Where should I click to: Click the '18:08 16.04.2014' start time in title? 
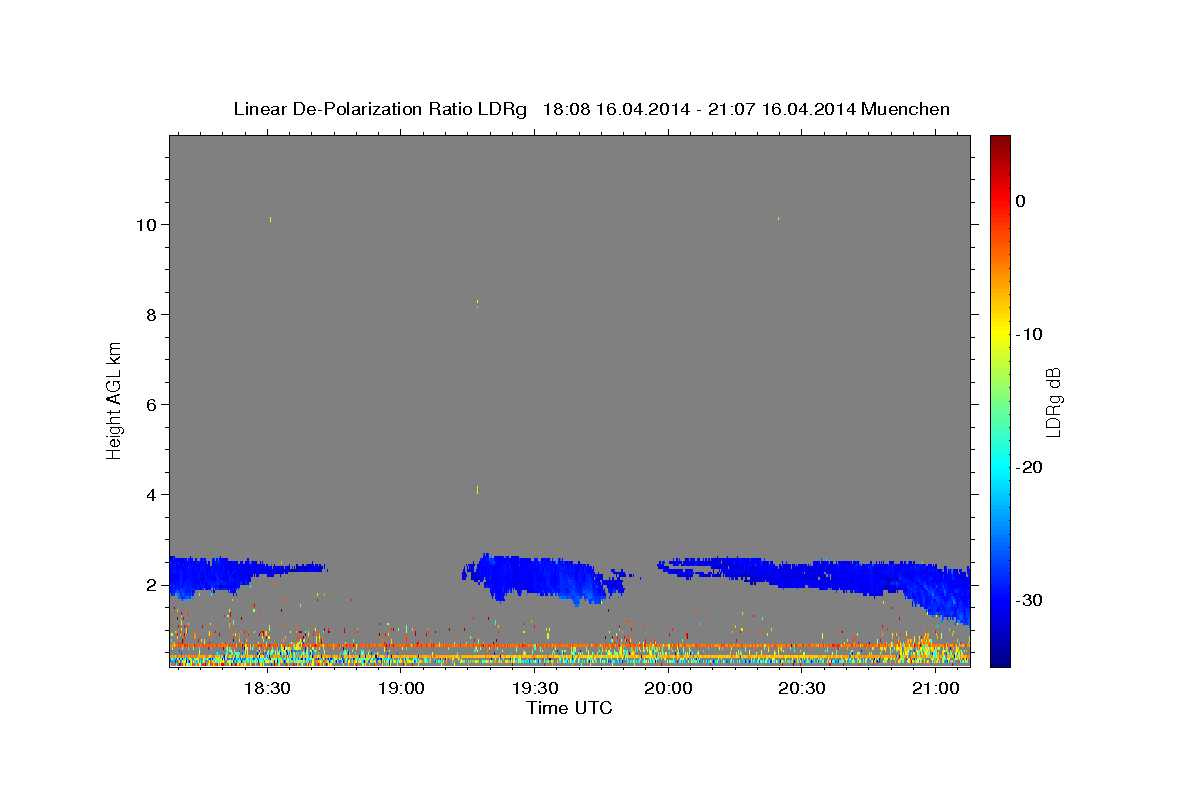point(616,109)
